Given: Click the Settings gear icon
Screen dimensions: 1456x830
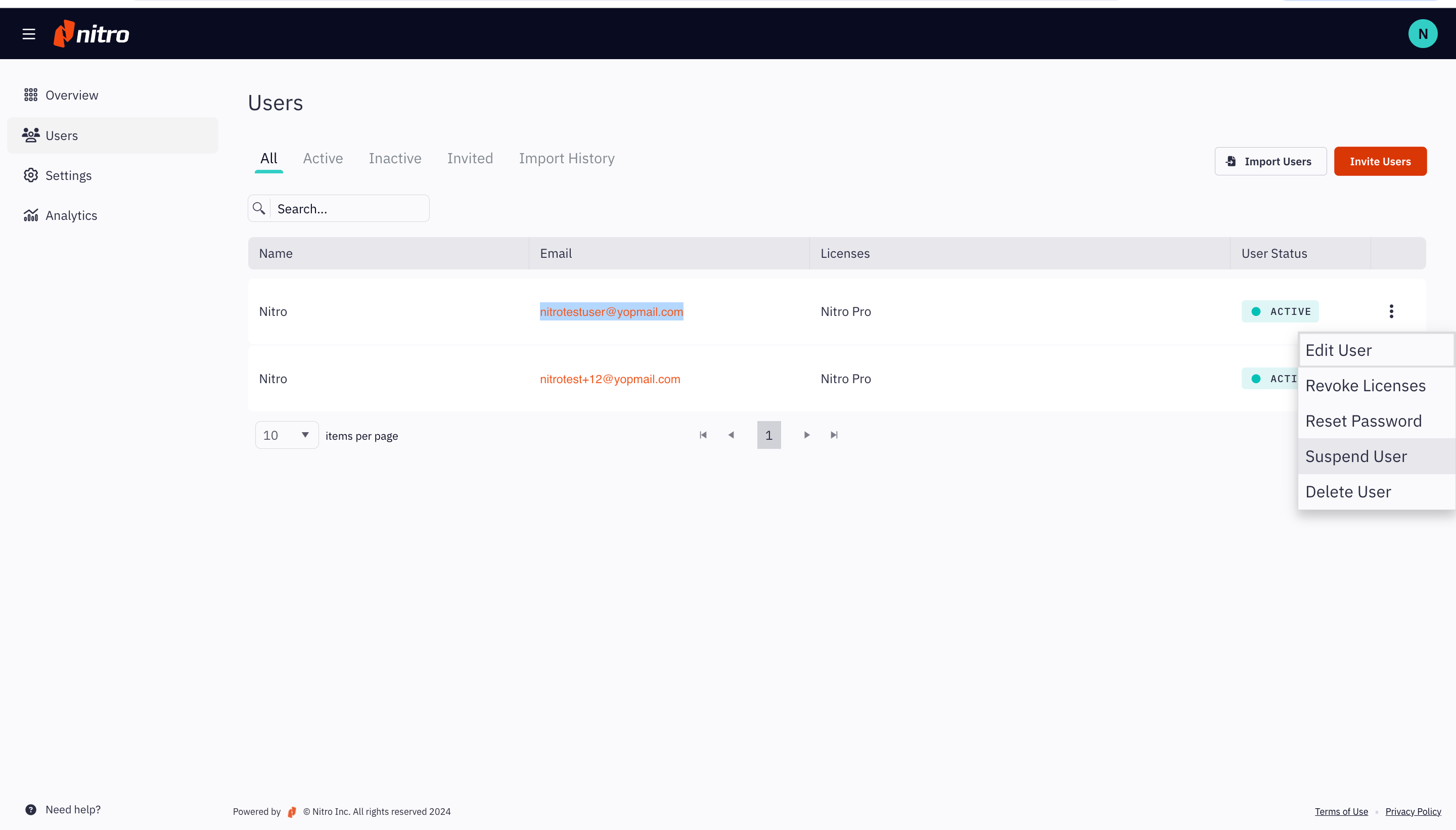Looking at the screenshot, I should 31,175.
